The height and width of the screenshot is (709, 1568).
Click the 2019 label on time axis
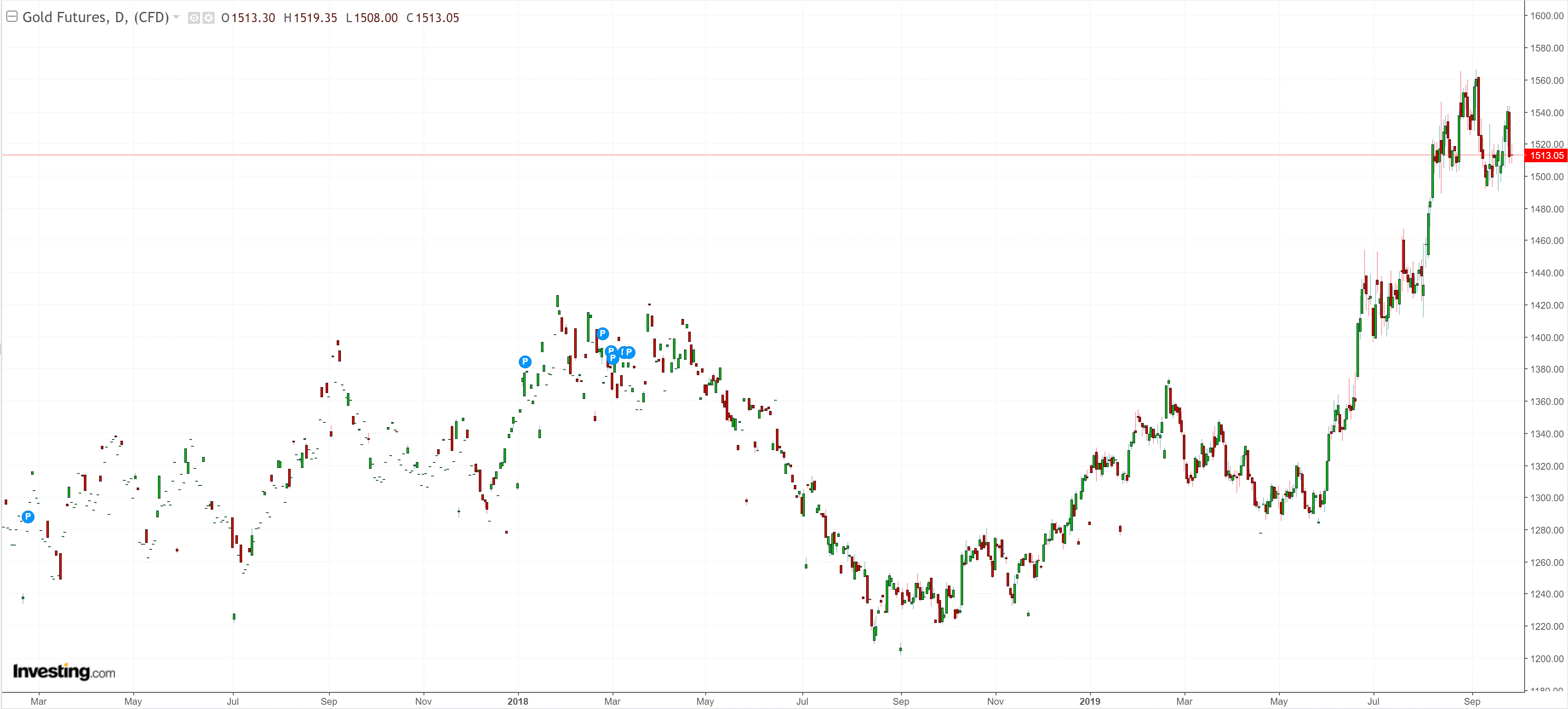click(x=1090, y=701)
